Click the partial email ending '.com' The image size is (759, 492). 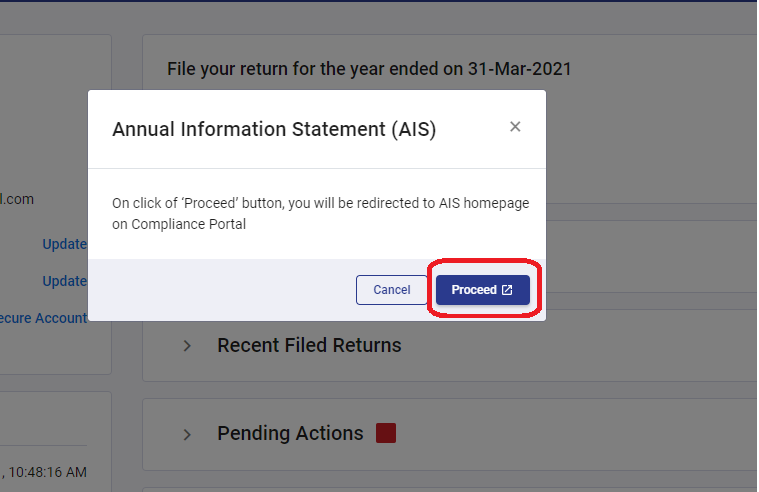18,199
